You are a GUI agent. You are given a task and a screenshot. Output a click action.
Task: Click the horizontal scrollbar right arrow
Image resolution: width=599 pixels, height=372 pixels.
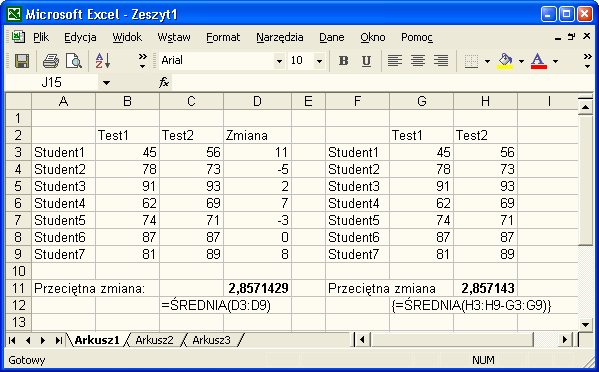(x=565, y=340)
